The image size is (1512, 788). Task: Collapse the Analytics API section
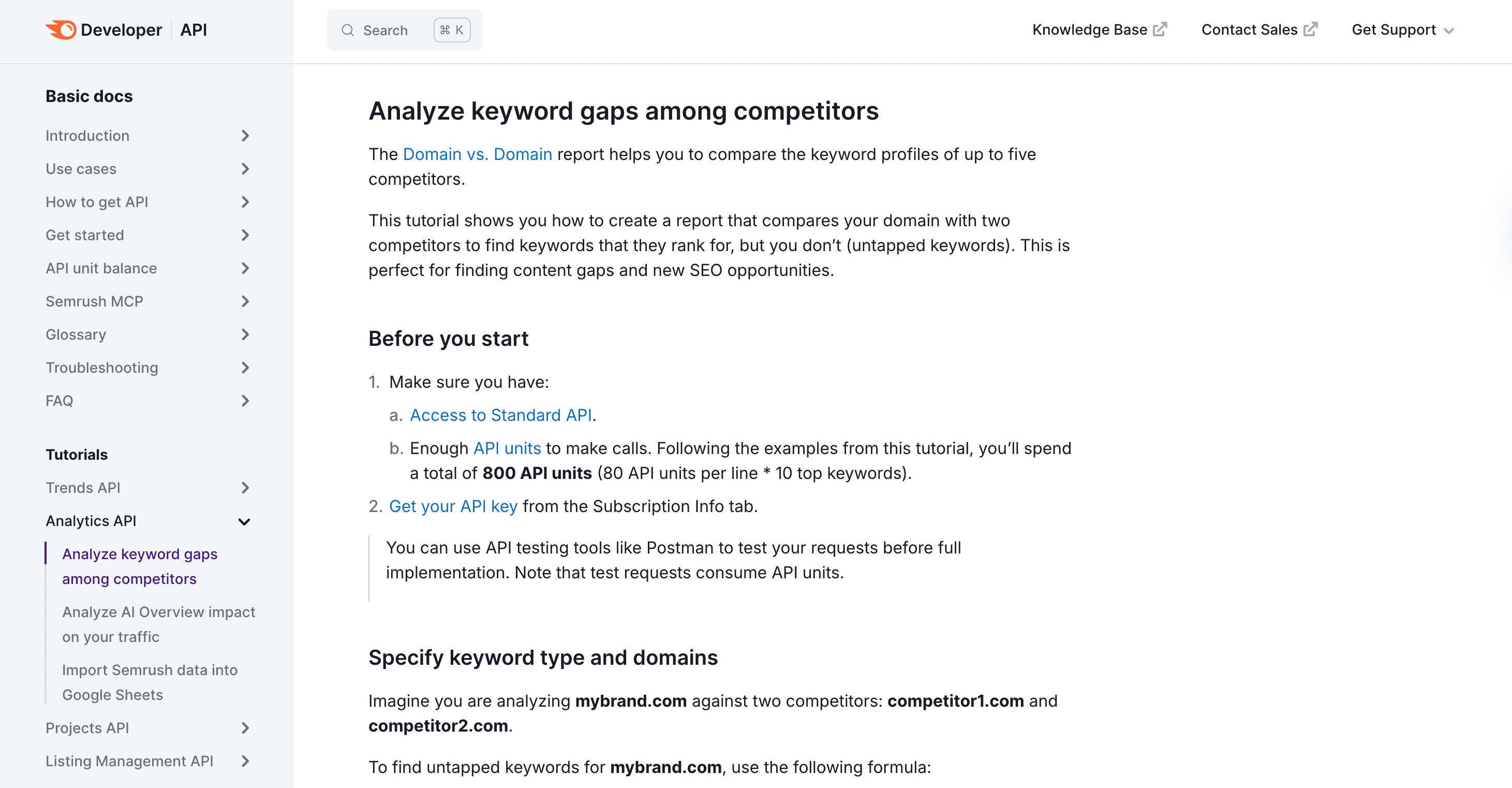tap(245, 521)
